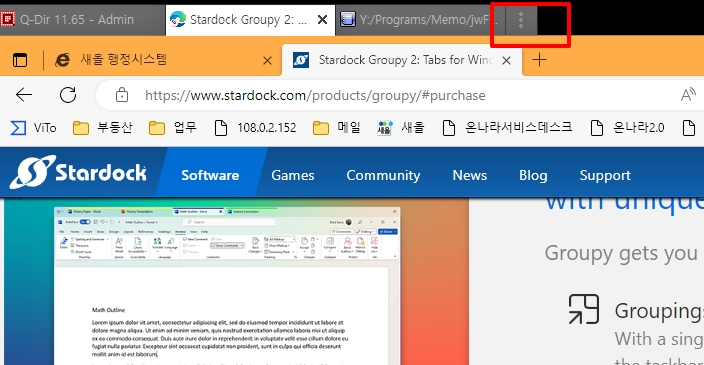Switch to the Q-Dir 11.65 Groupy tab
704x365 pixels.
coord(82,20)
